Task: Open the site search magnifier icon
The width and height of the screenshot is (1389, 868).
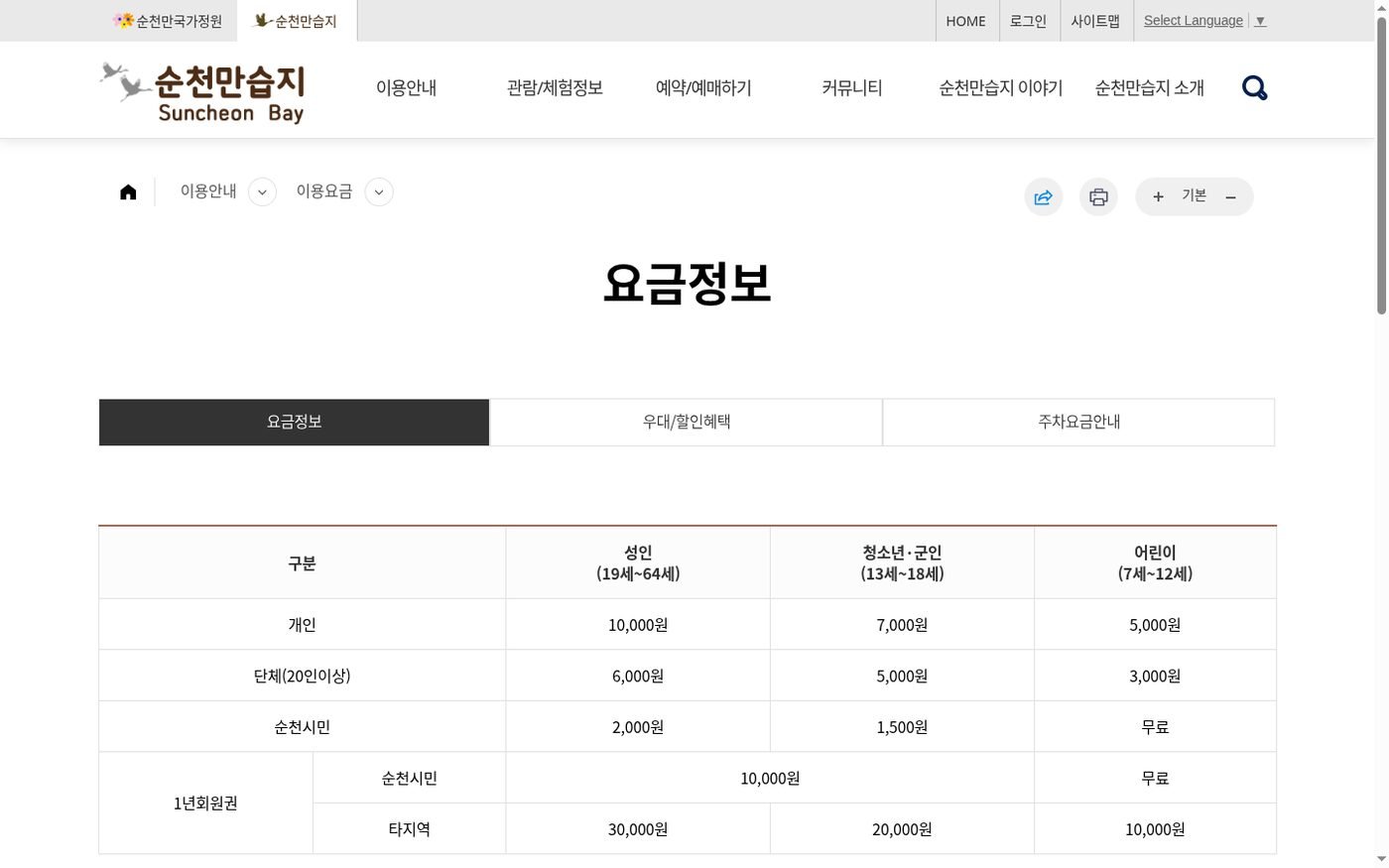Action: tap(1255, 88)
